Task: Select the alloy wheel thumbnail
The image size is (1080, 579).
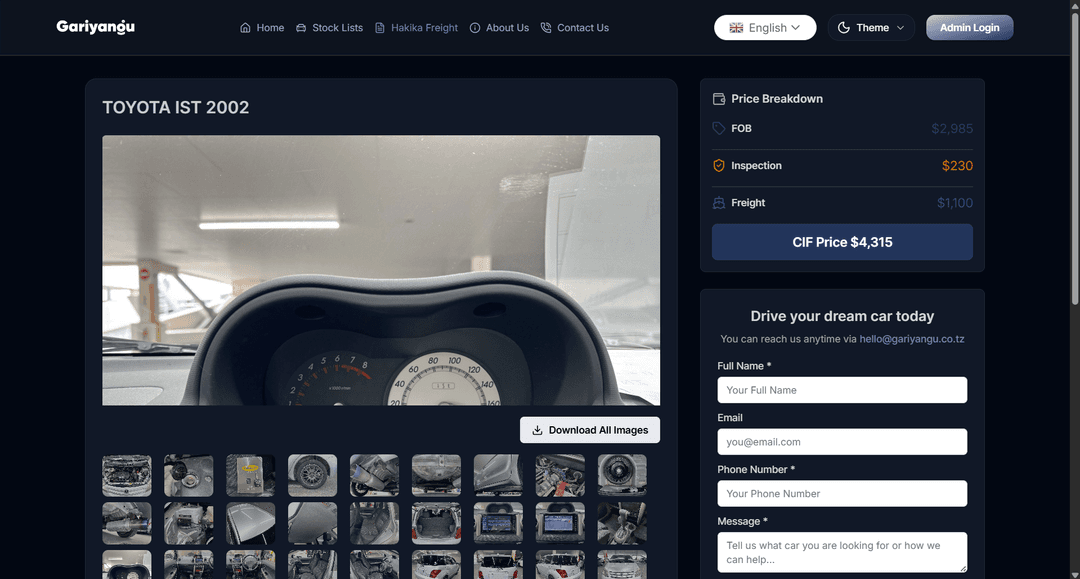Action: (313, 475)
